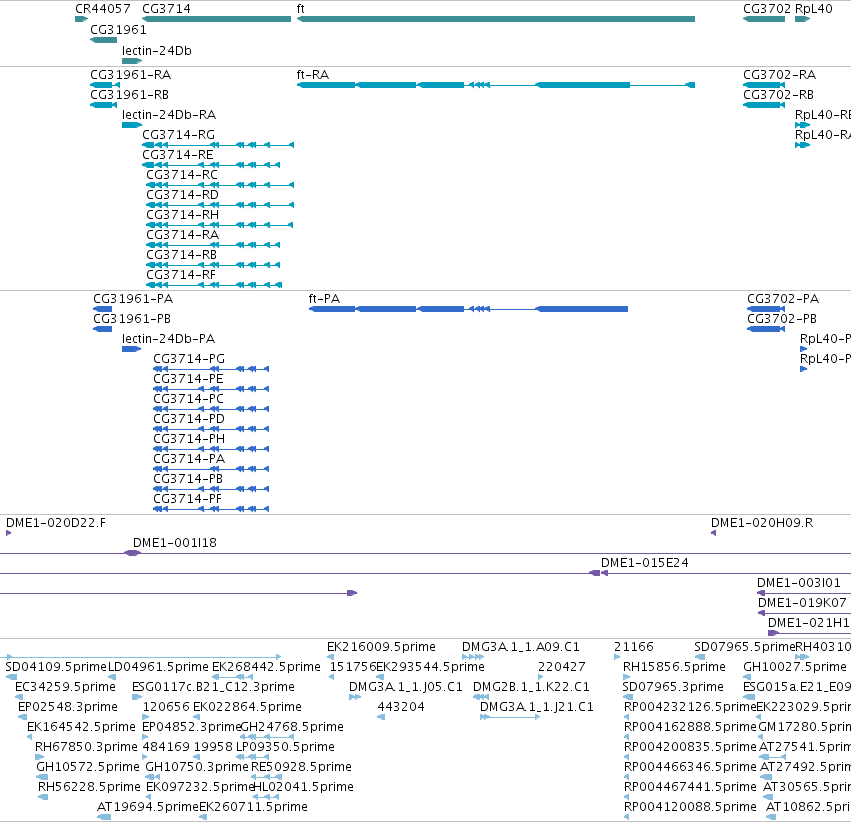Select the EC34259.5prime EST label

66,686
